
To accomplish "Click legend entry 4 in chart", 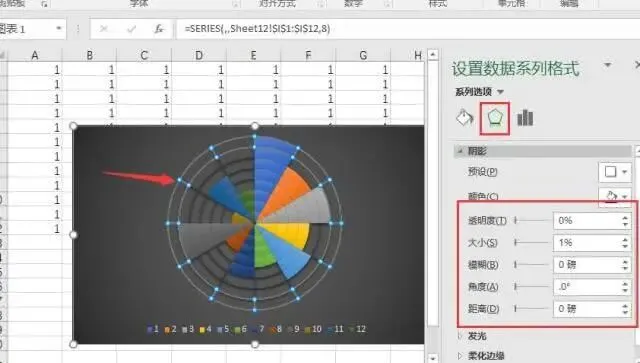I will (205, 329).
